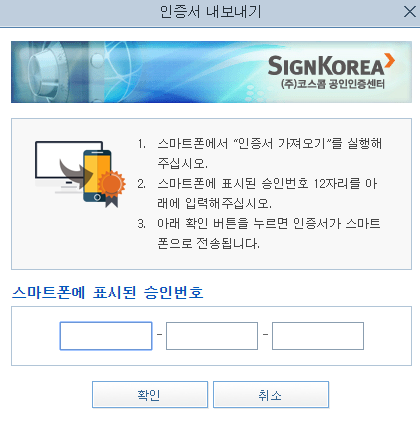This screenshot has width=420, height=421.
Task: Click the dash between first and middle fields
Action: pos(159,334)
